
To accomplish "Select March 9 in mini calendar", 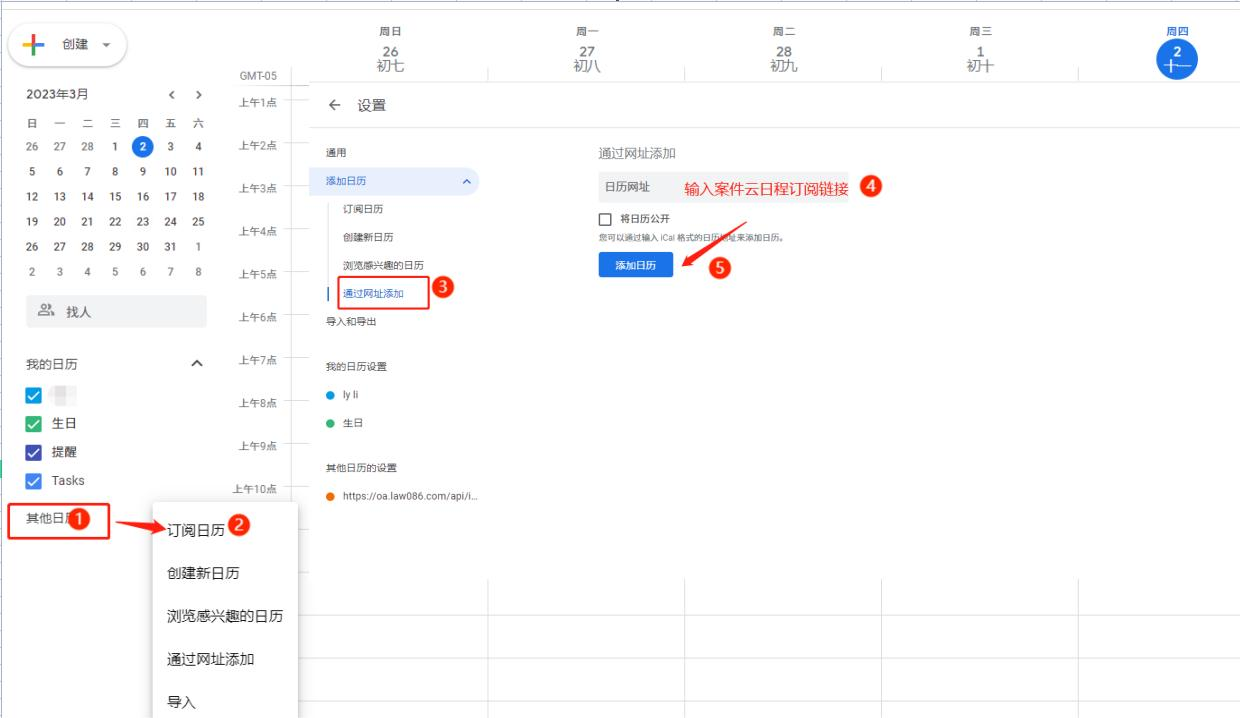I will (143, 171).
